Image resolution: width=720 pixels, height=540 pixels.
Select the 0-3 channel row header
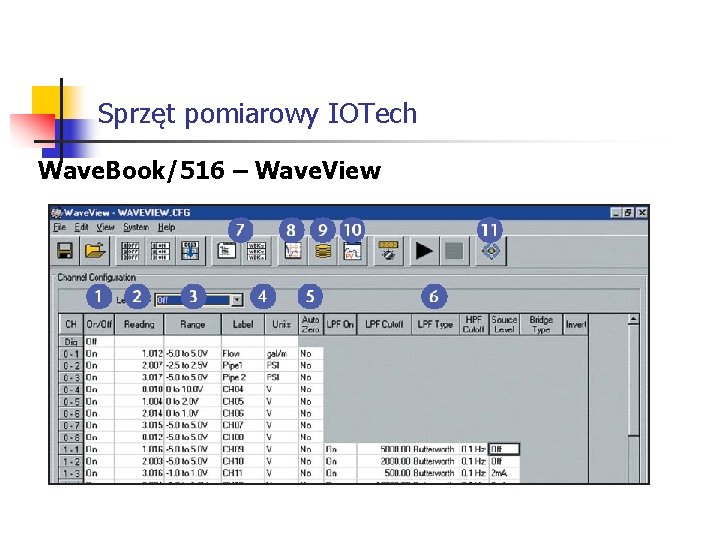71,377
